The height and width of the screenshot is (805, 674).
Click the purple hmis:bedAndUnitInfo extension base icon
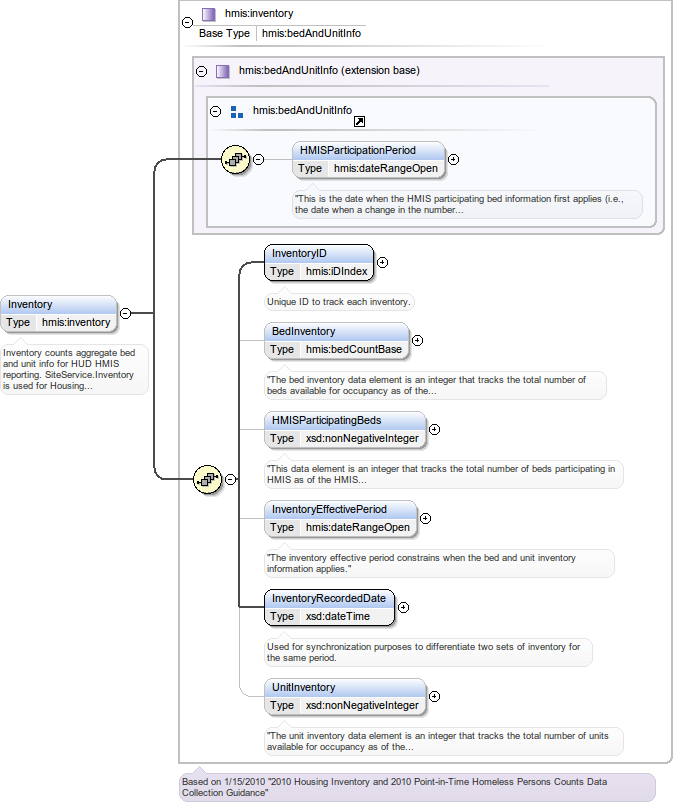(222, 71)
